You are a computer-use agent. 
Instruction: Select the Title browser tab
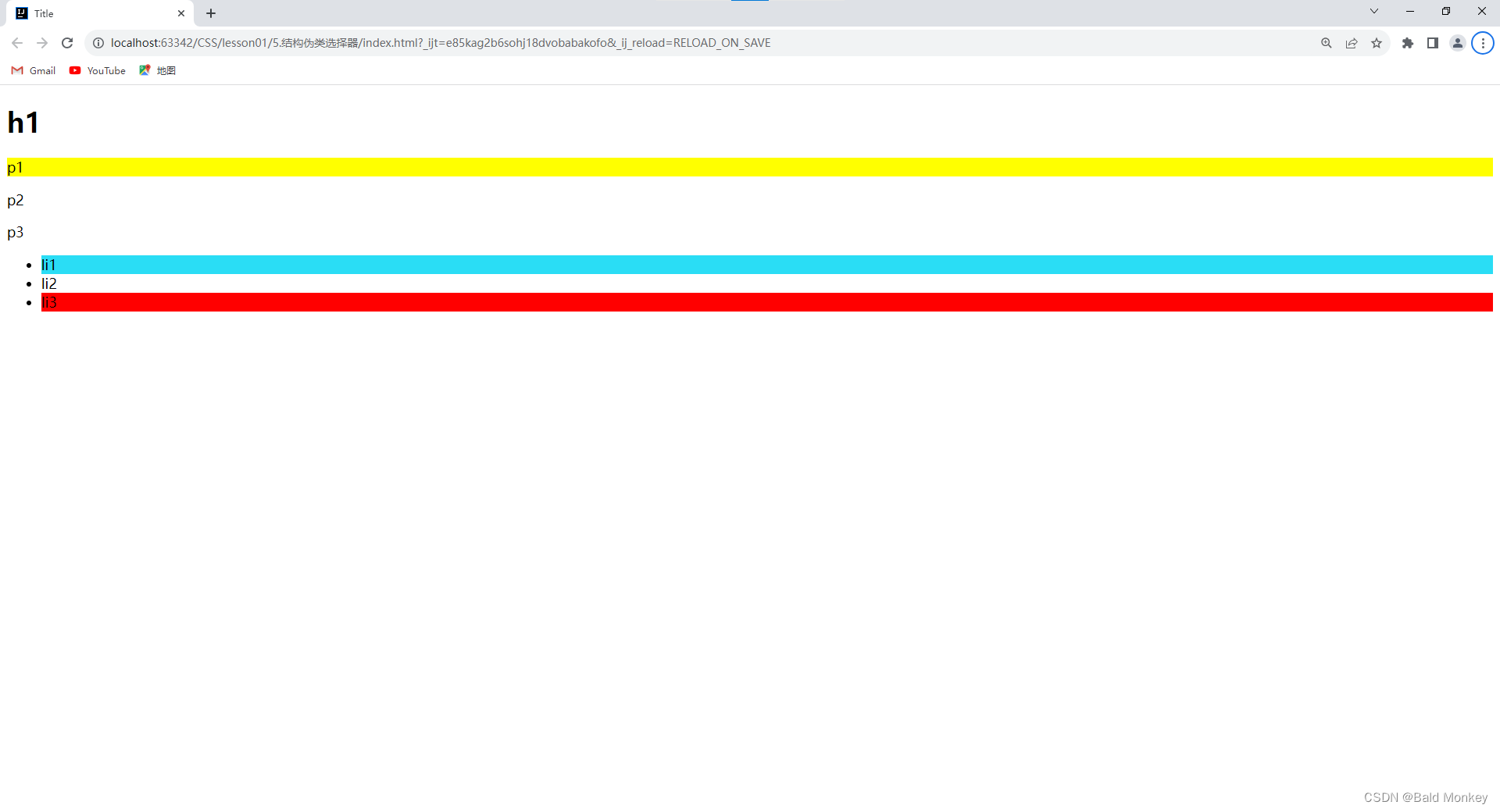click(101, 13)
